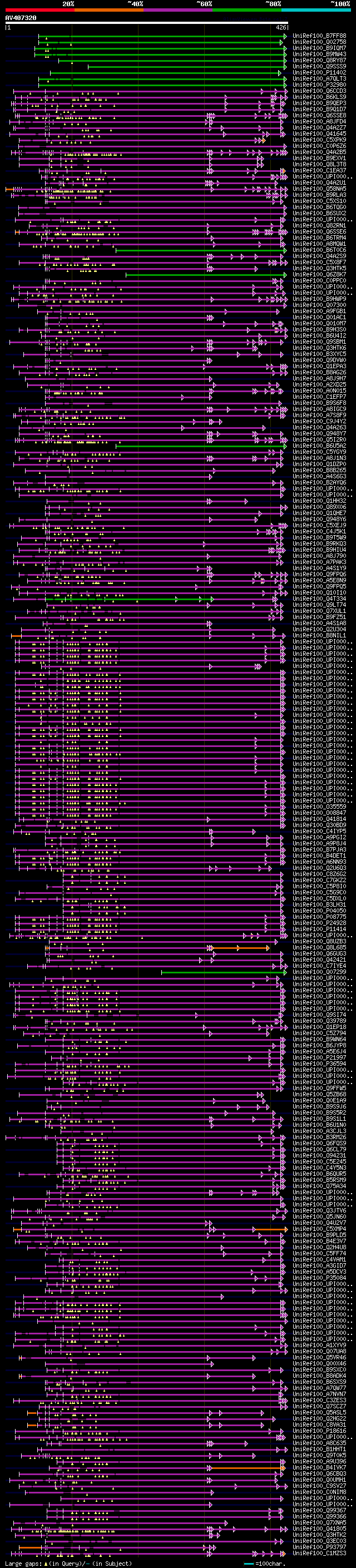Click the red ~20% identity color legend
Image resolution: width=356 pixels, height=1568 pixels.
pos(40,10)
